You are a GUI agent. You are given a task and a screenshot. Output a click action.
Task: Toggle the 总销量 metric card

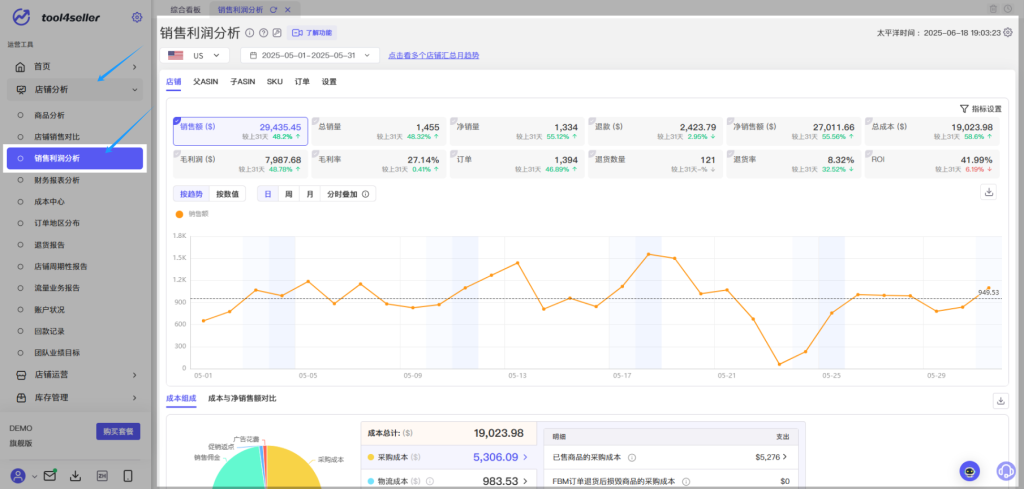point(379,132)
